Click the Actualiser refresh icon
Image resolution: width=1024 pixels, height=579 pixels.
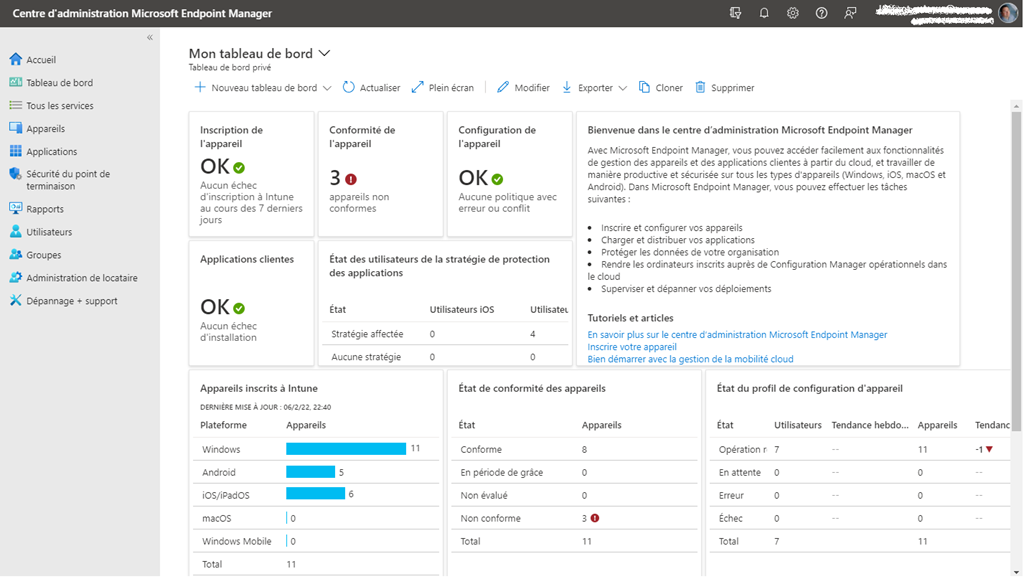click(349, 88)
